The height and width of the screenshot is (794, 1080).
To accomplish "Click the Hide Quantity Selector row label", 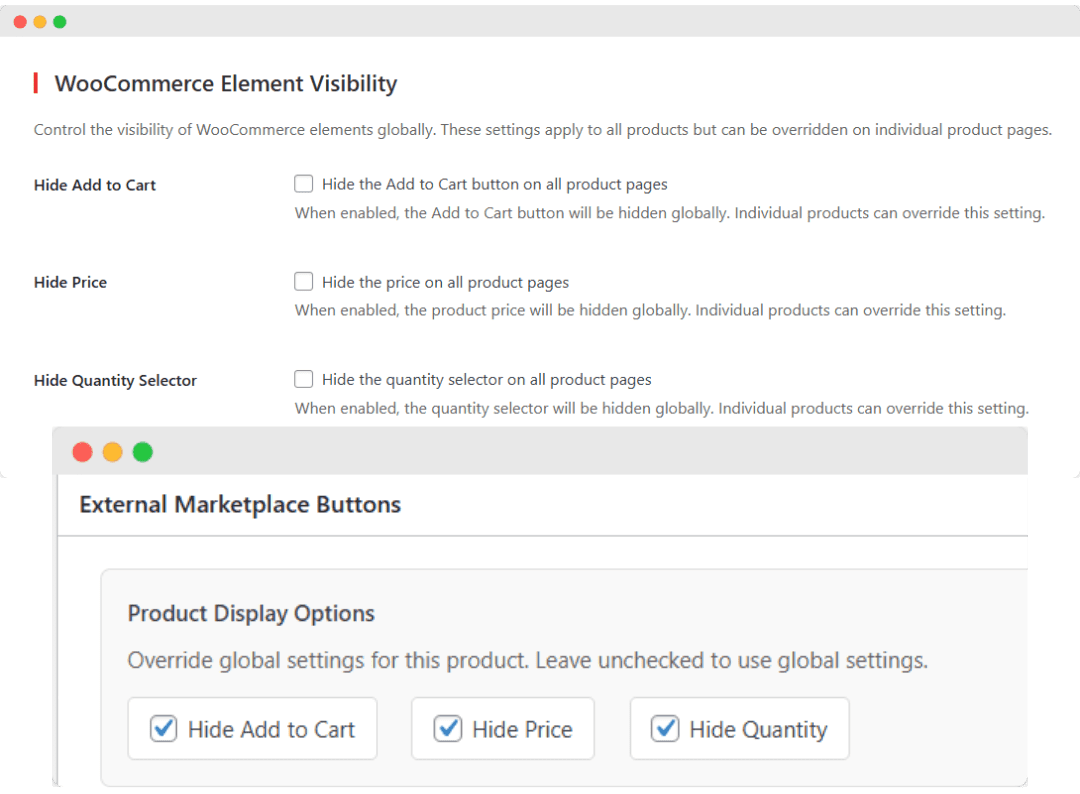I will [115, 380].
